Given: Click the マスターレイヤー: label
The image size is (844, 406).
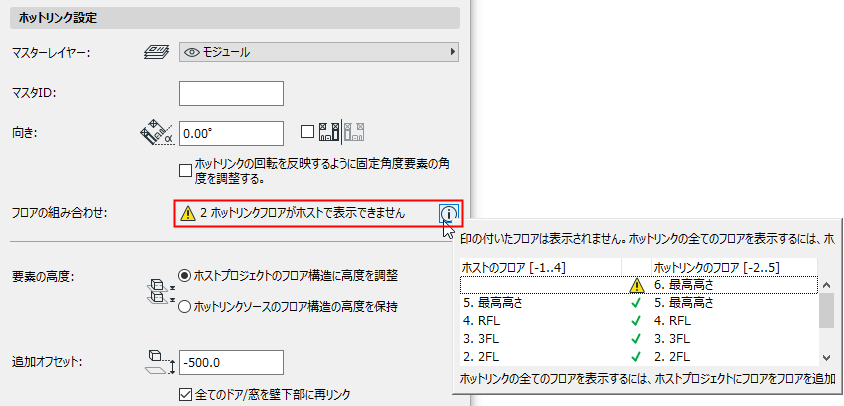Looking at the screenshot, I should 51,52.
